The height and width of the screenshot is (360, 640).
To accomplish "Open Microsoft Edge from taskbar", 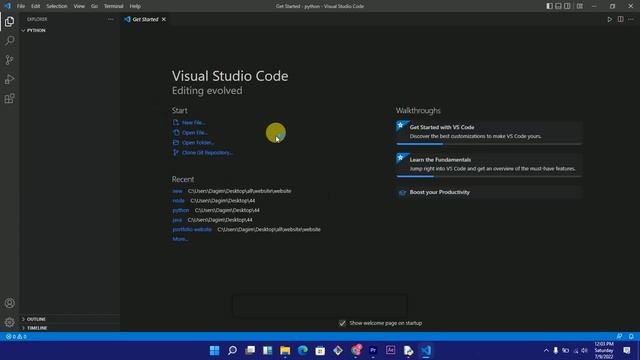I will pyautogui.click(x=302, y=351).
